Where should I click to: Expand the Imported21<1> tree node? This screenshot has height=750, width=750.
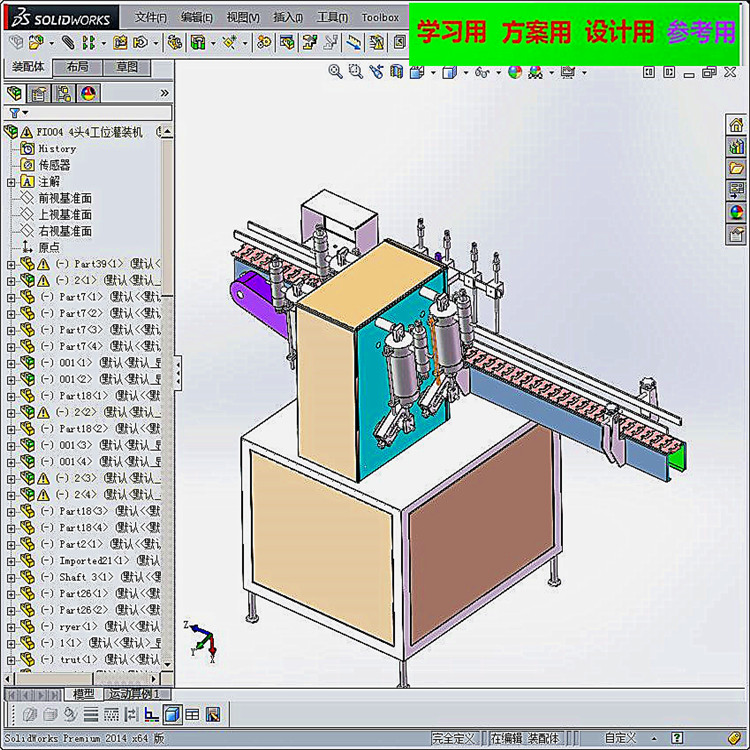tap(11, 561)
